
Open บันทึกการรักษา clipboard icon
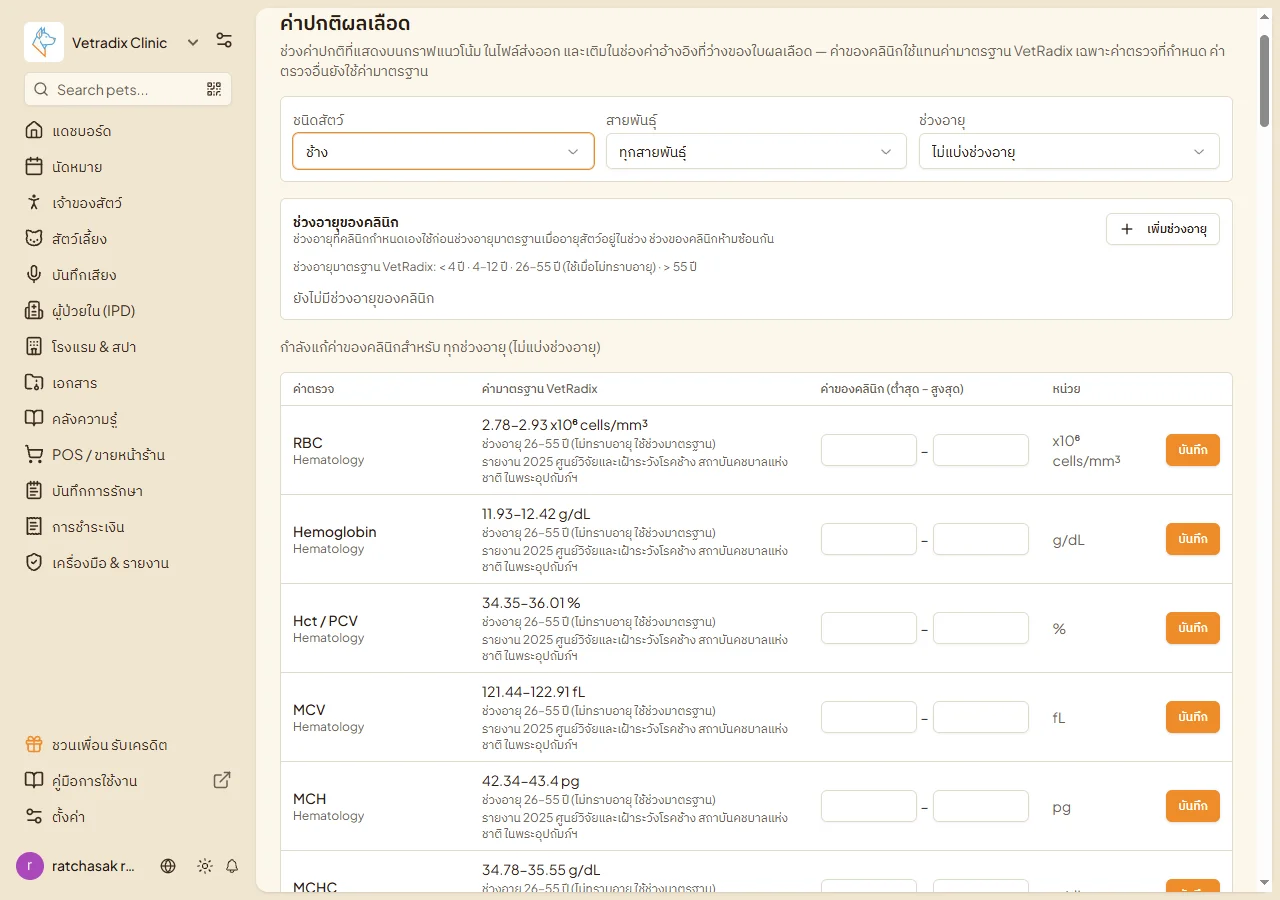pyautogui.click(x=34, y=491)
